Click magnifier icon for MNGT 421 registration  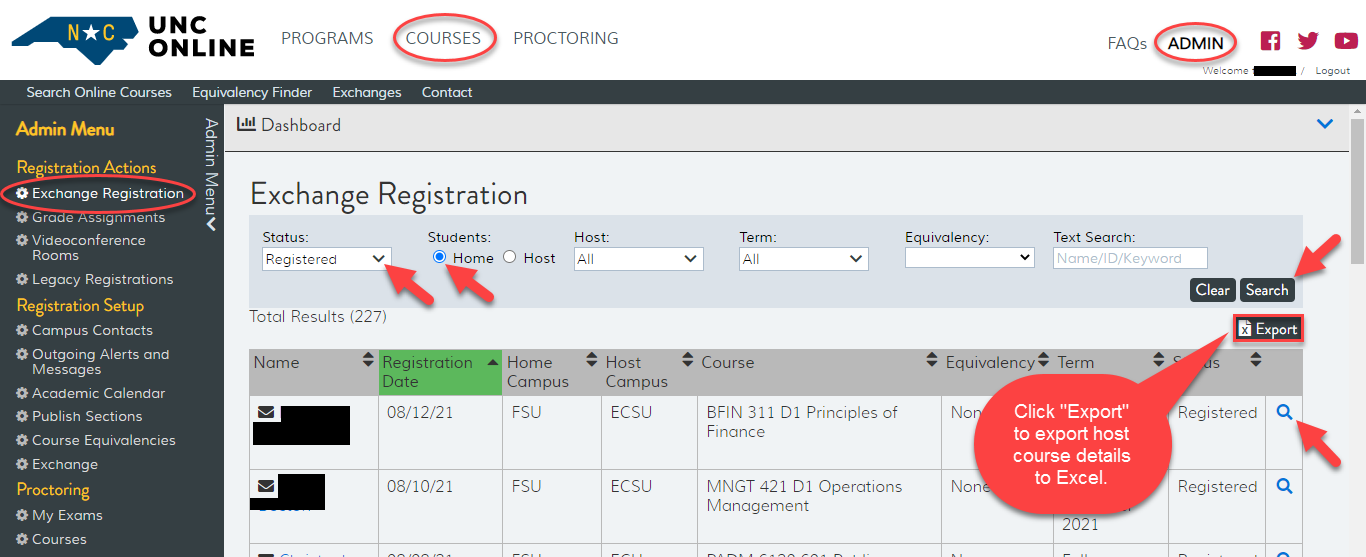pos(1285,486)
